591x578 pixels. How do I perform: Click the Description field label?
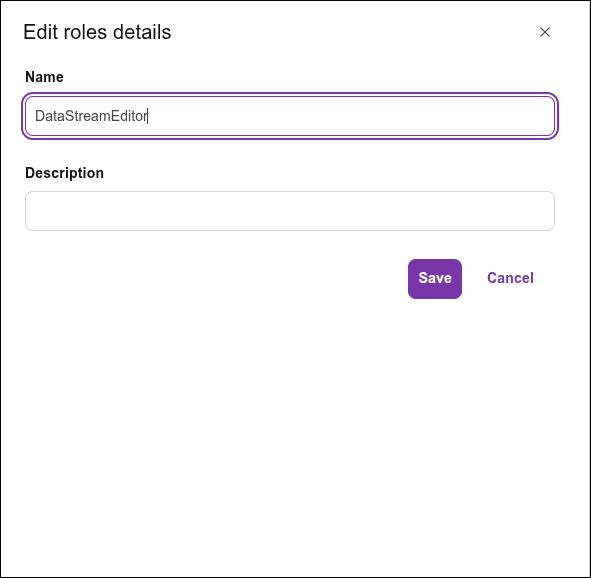(x=64, y=173)
